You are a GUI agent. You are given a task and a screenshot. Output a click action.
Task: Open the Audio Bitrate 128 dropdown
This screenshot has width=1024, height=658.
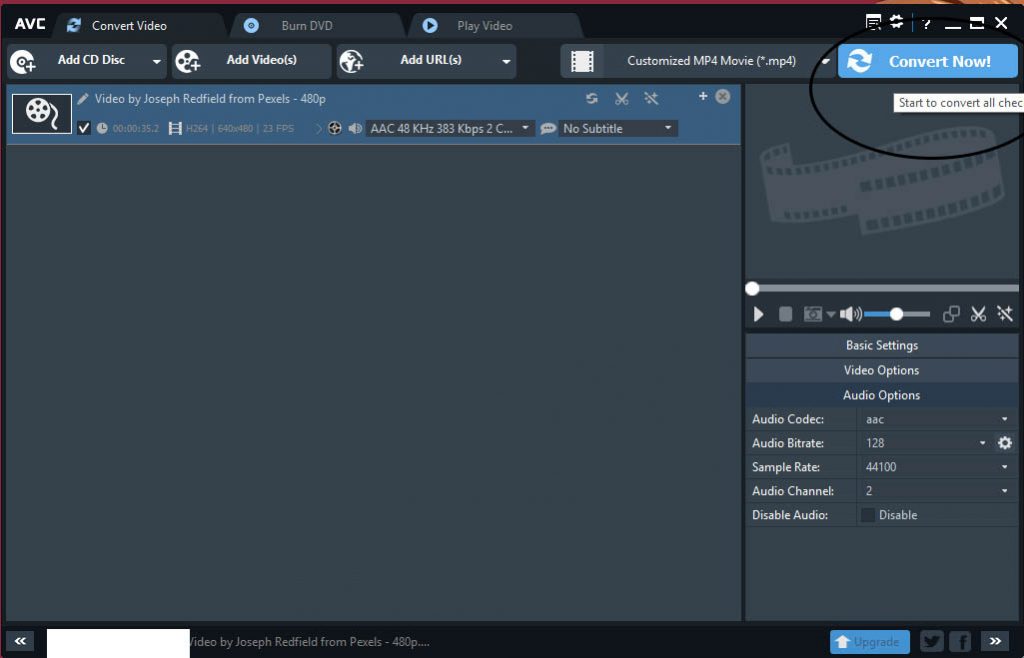(925, 443)
